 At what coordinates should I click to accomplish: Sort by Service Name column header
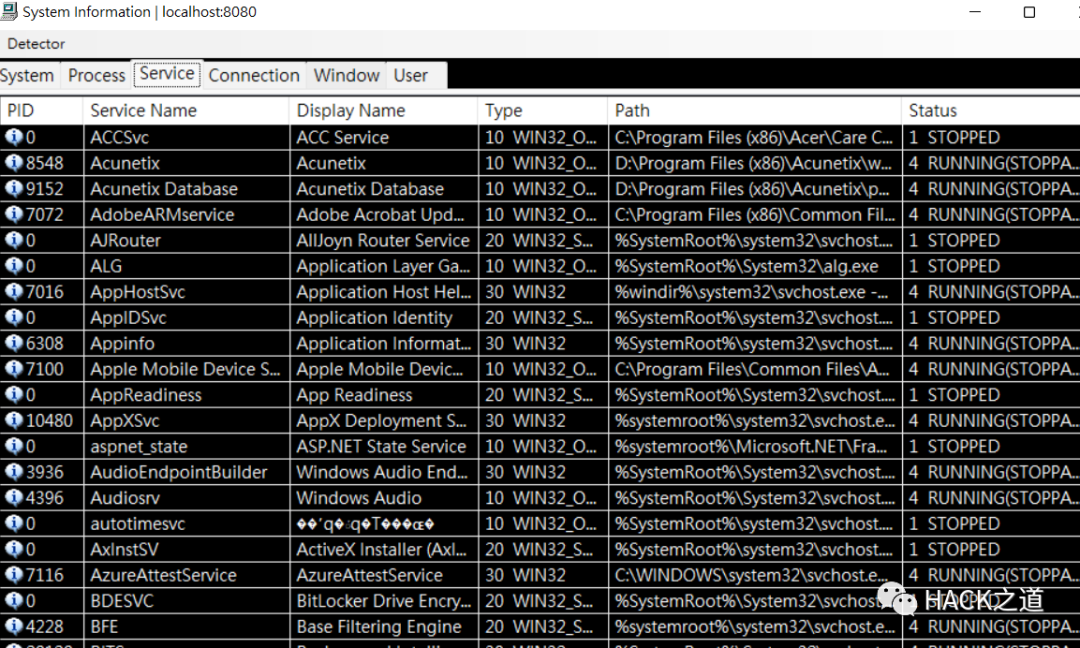pos(186,111)
